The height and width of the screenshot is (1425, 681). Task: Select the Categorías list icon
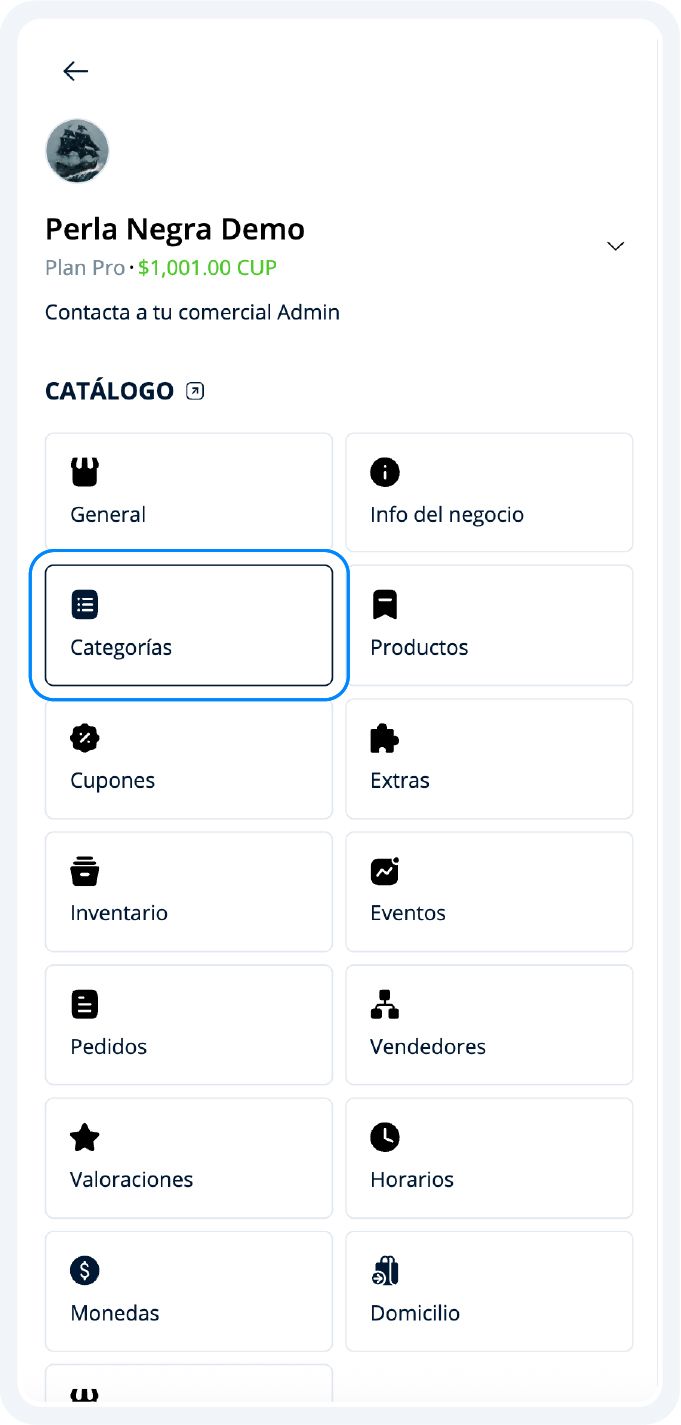pyautogui.click(x=84, y=604)
